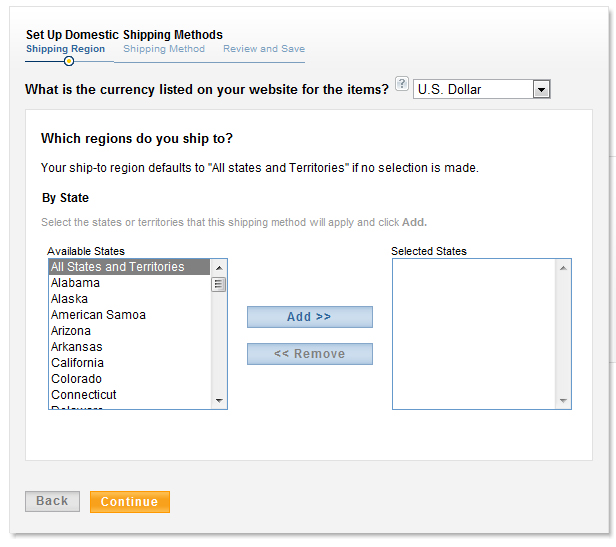The height and width of the screenshot is (547, 616).
Task: Click inside the Selected States box
Action: coord(474,333)
